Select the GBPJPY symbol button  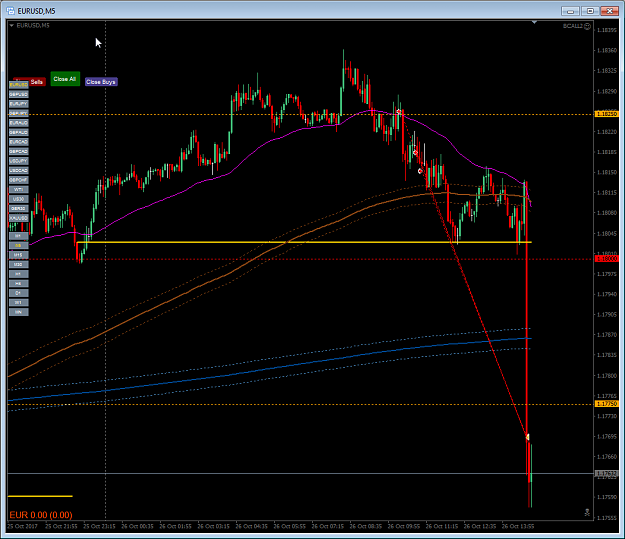click(x=19, y=114)
